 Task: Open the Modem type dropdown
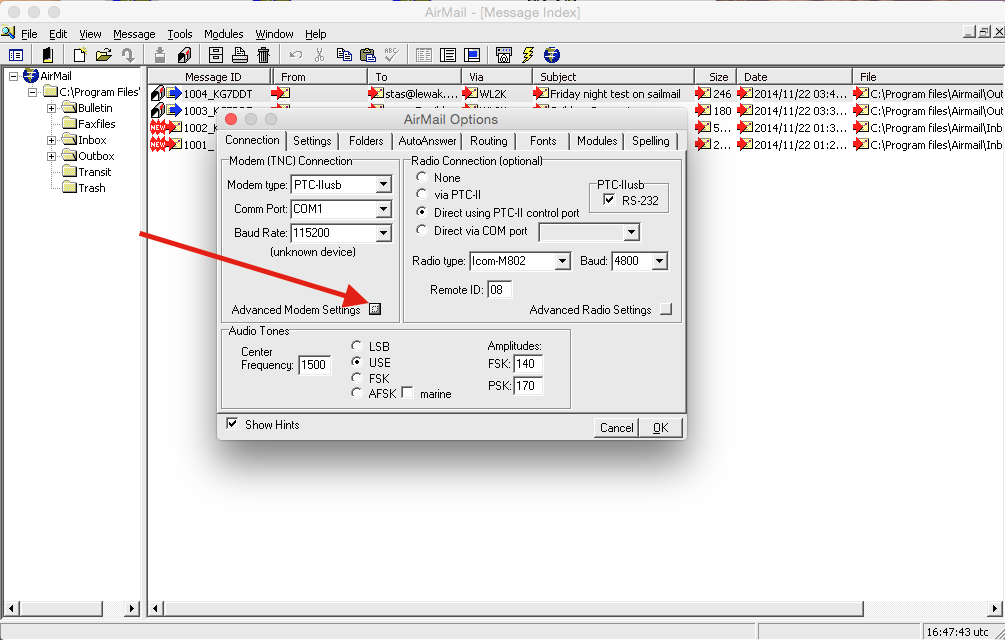pyautogui.click(x=383, y=185)
